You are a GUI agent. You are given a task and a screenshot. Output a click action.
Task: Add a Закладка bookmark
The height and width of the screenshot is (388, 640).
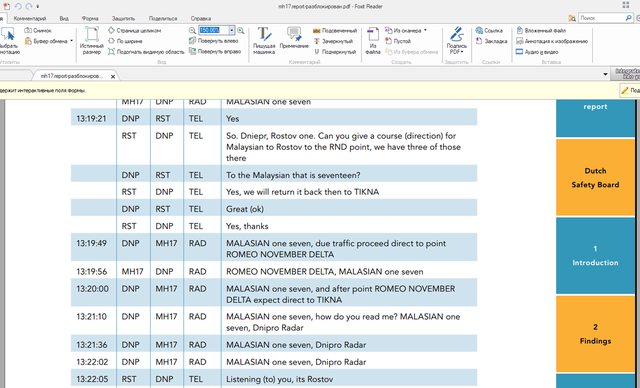[491, 41]
